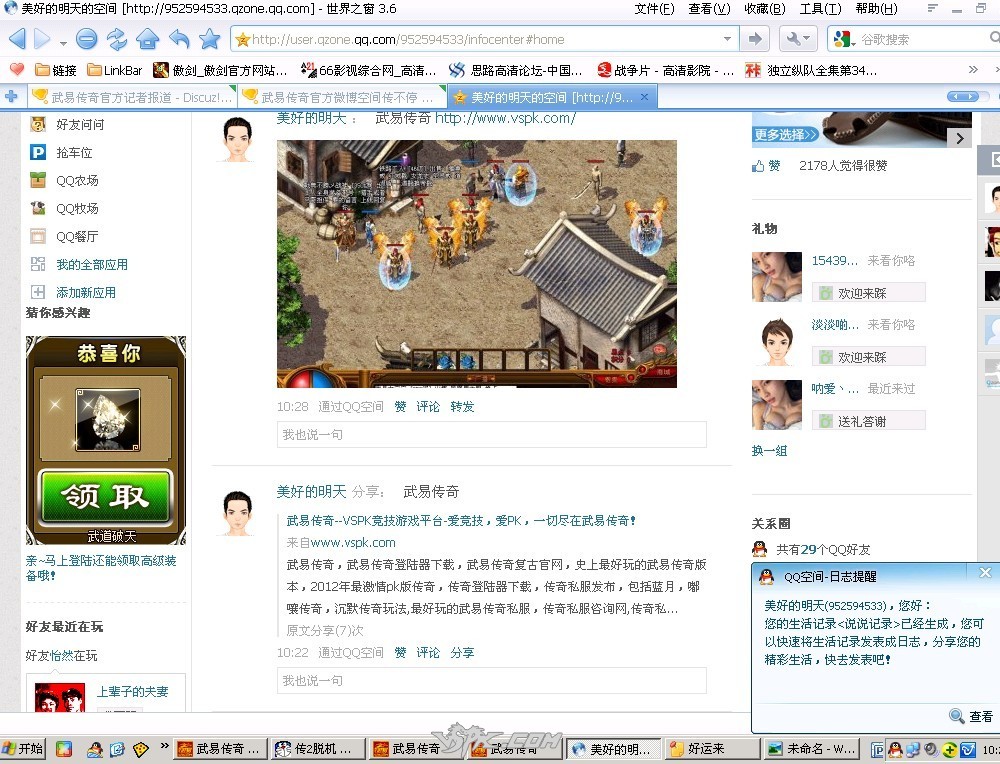Viewport: 1000px width, 764px height.
Task: Click 分享 under the 10:22 post
Action: coord(462,652)
